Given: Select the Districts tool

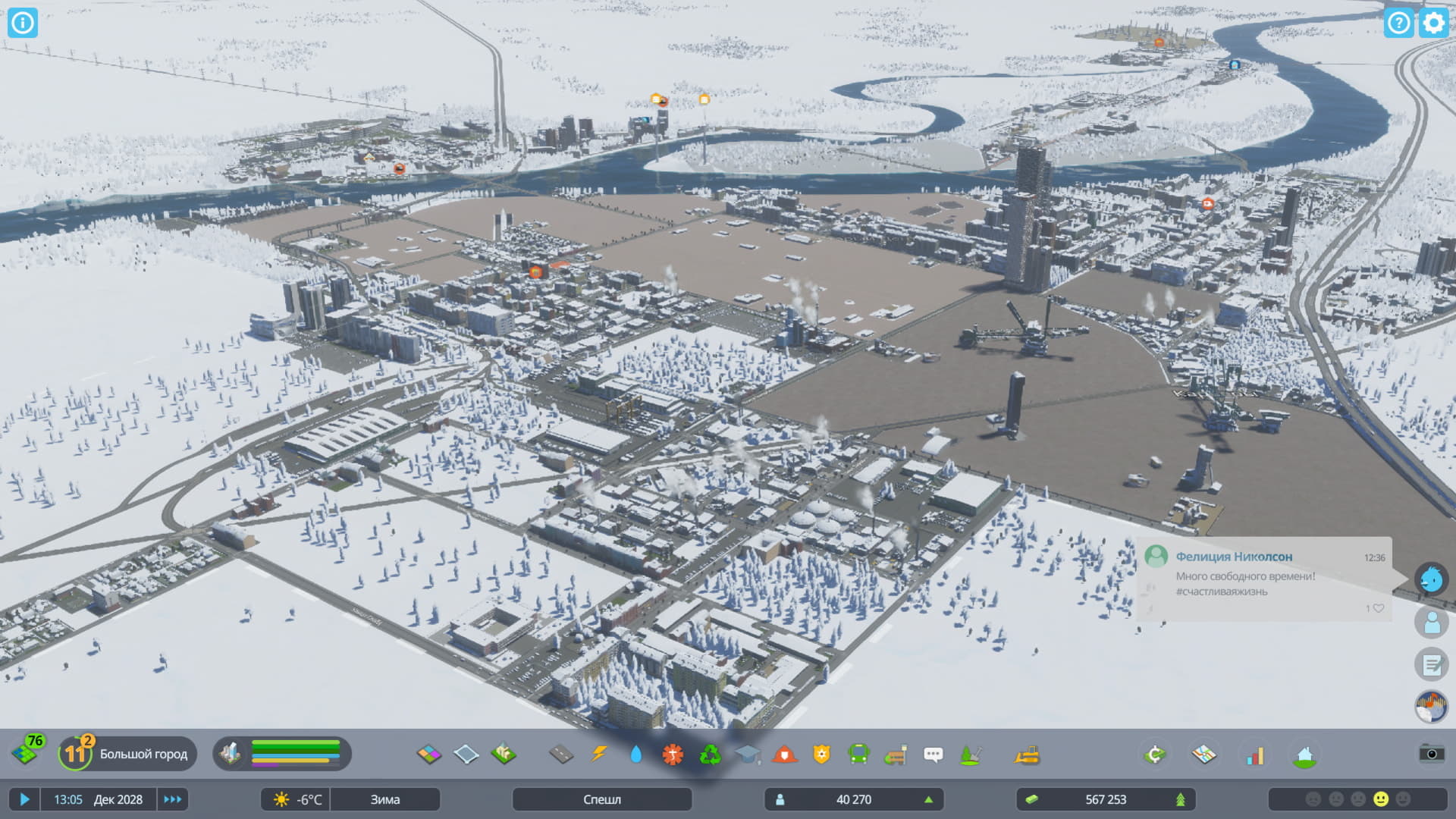Looking at the screenshot, I should (466, 754).
